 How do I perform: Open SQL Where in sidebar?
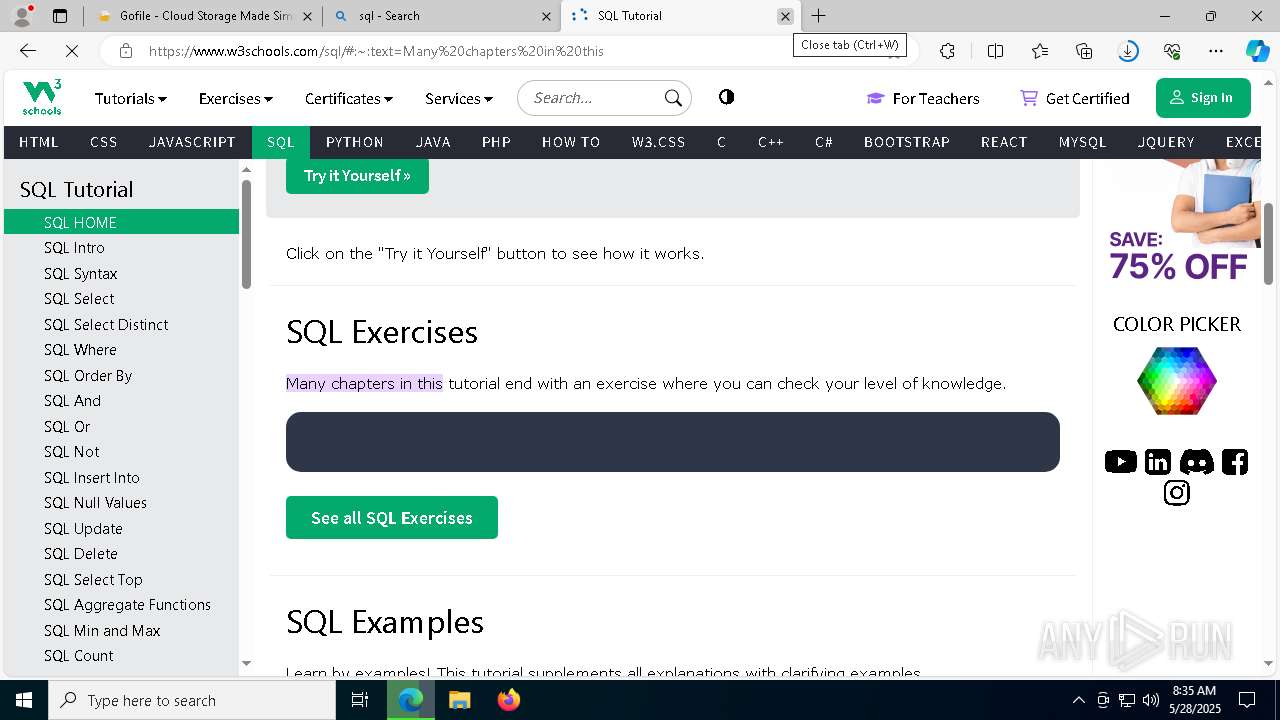(x=121, y=350)
